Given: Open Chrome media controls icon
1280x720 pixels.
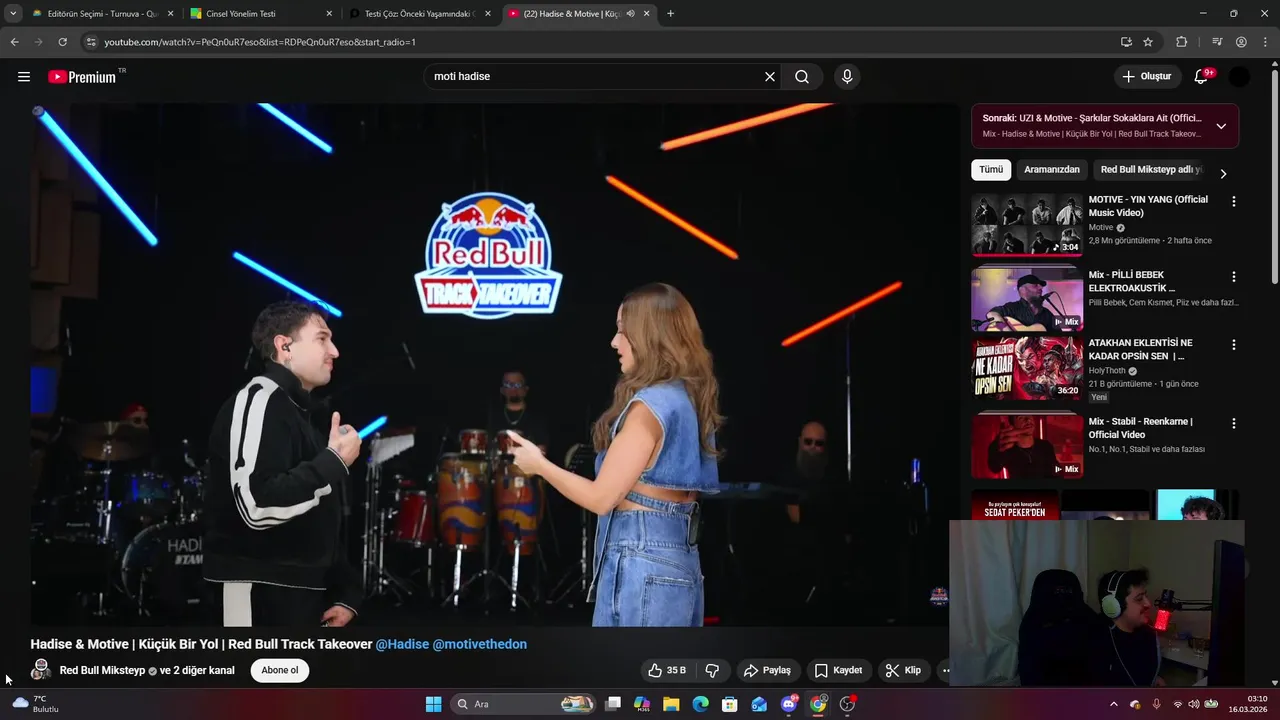Looking at the screenshot, I should (x=1217, y=42).
